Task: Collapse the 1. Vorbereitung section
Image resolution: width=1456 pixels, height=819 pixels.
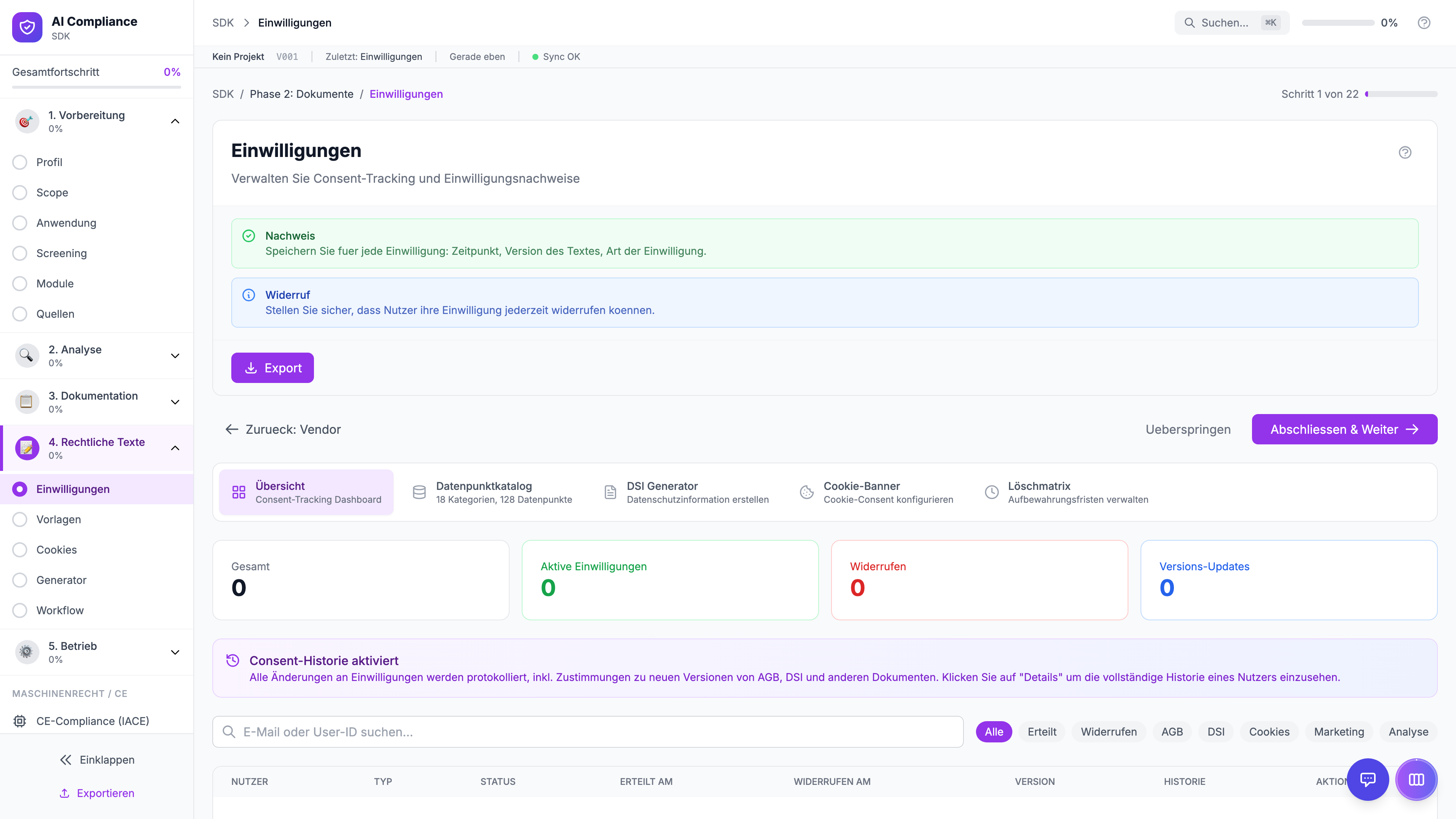Action: click(x=175, y=121)
